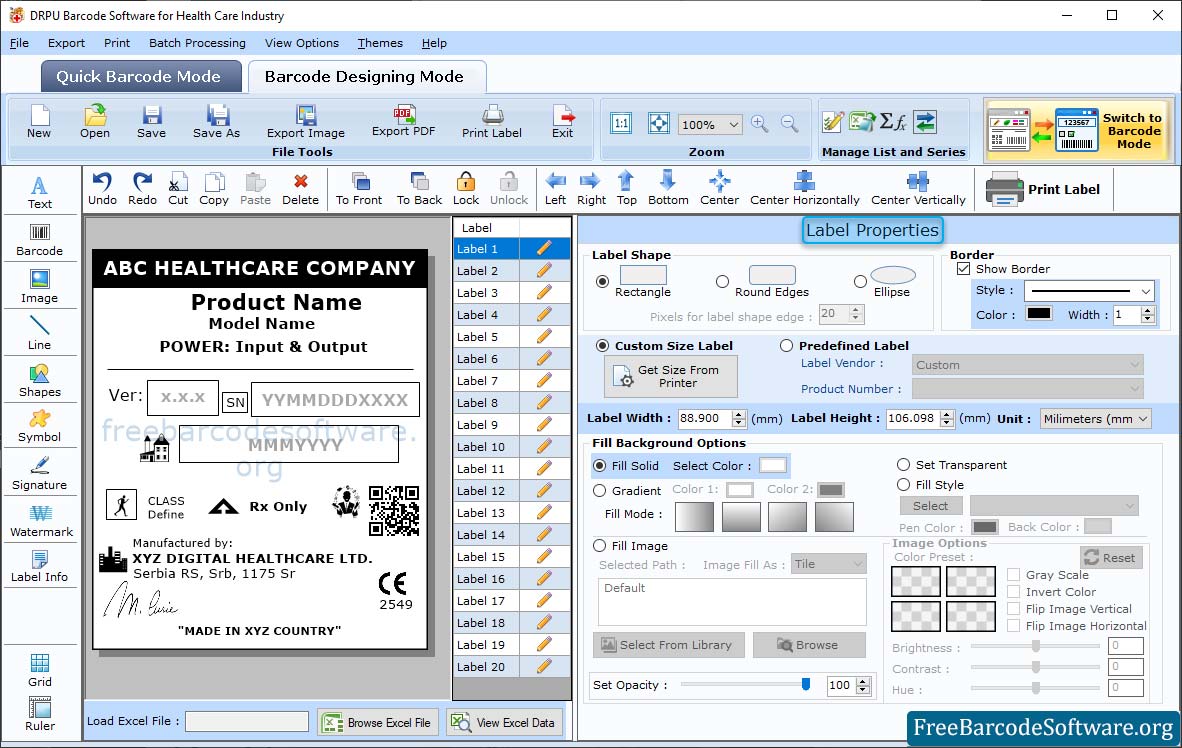Viewport: 1182px width, 748px height.
Task: Bring selected object To Front
Action: coord(359,189)
